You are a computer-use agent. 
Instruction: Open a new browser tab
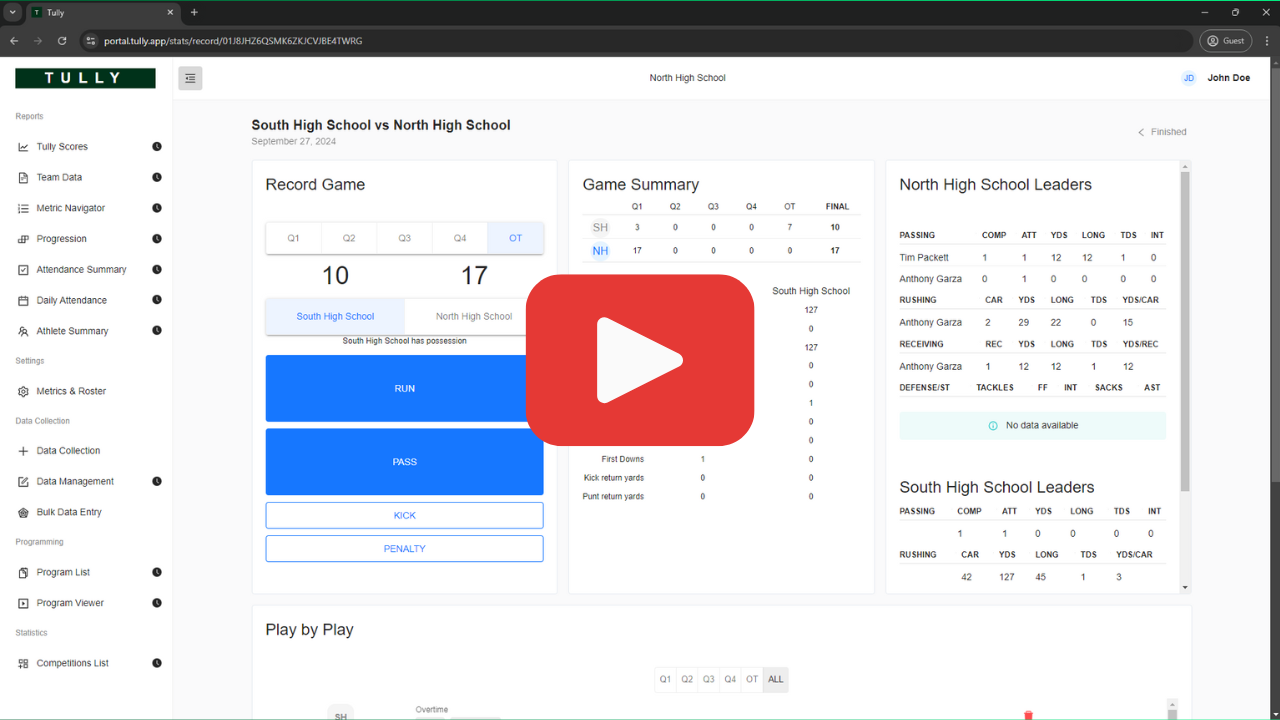[x=194, y=12]
